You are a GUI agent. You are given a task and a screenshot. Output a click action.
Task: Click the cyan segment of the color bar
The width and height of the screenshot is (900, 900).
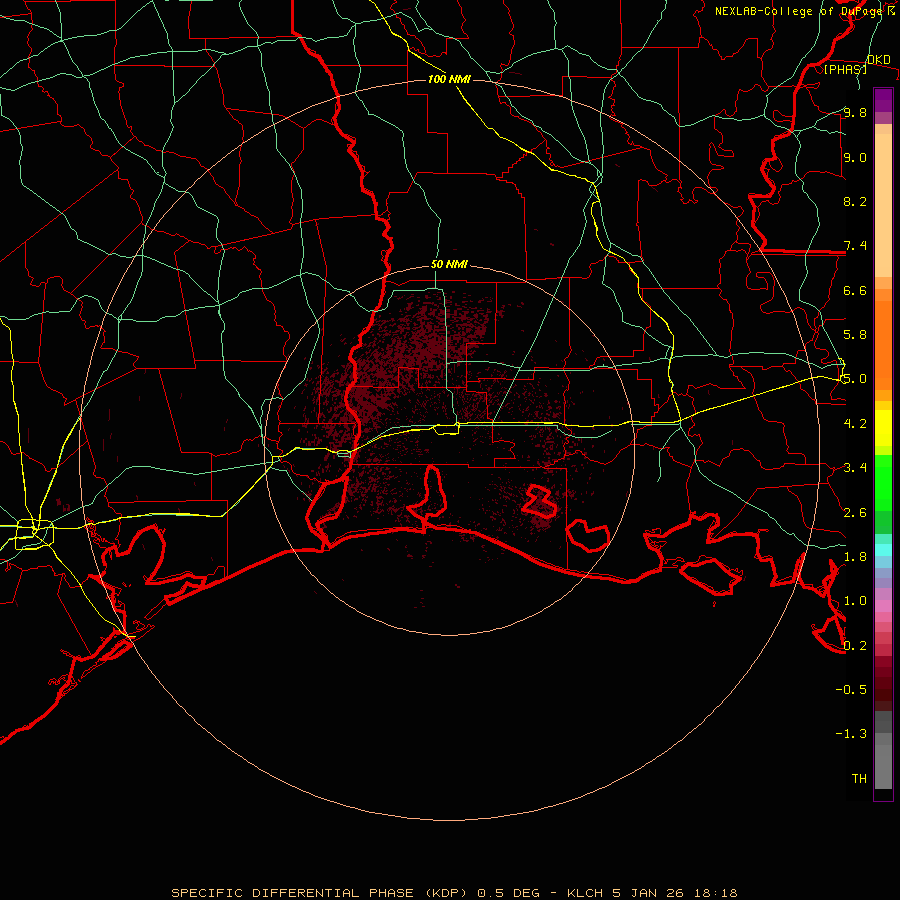(x=883, y=550)
